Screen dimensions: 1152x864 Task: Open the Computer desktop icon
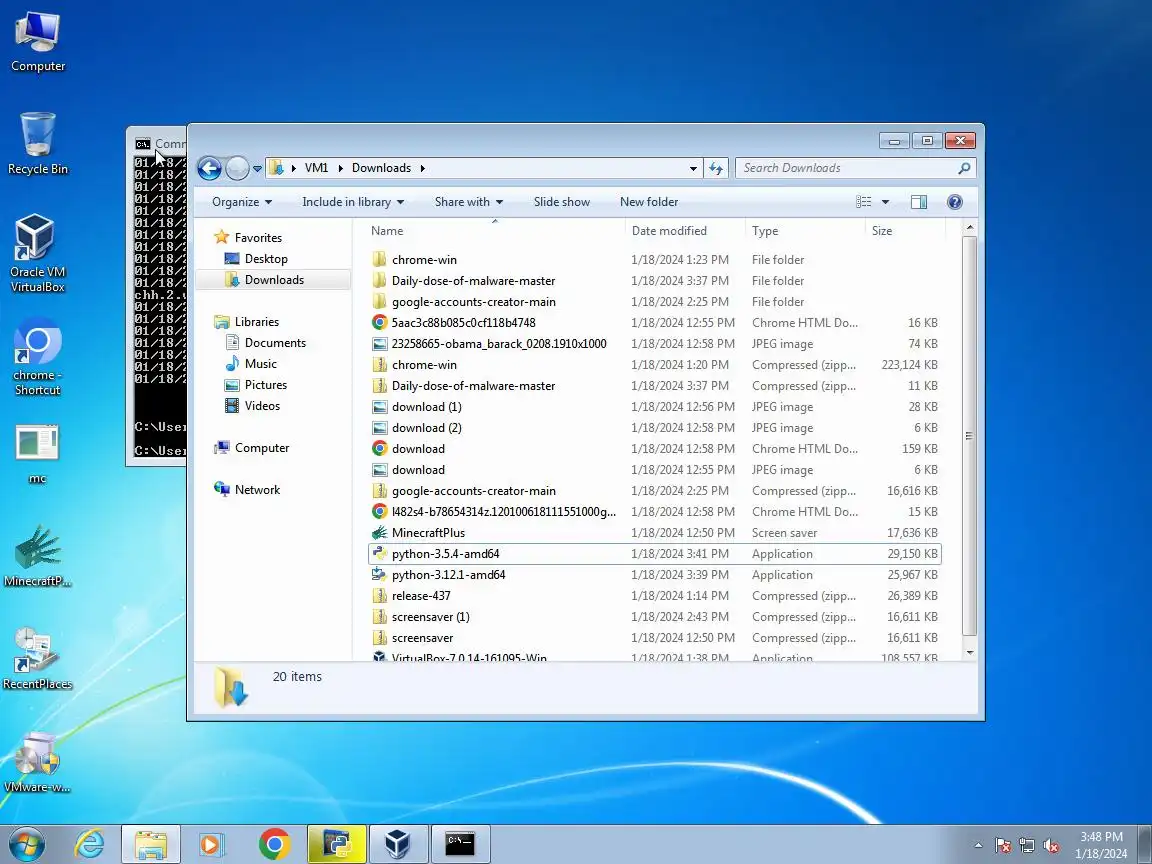tap(37, 43)
